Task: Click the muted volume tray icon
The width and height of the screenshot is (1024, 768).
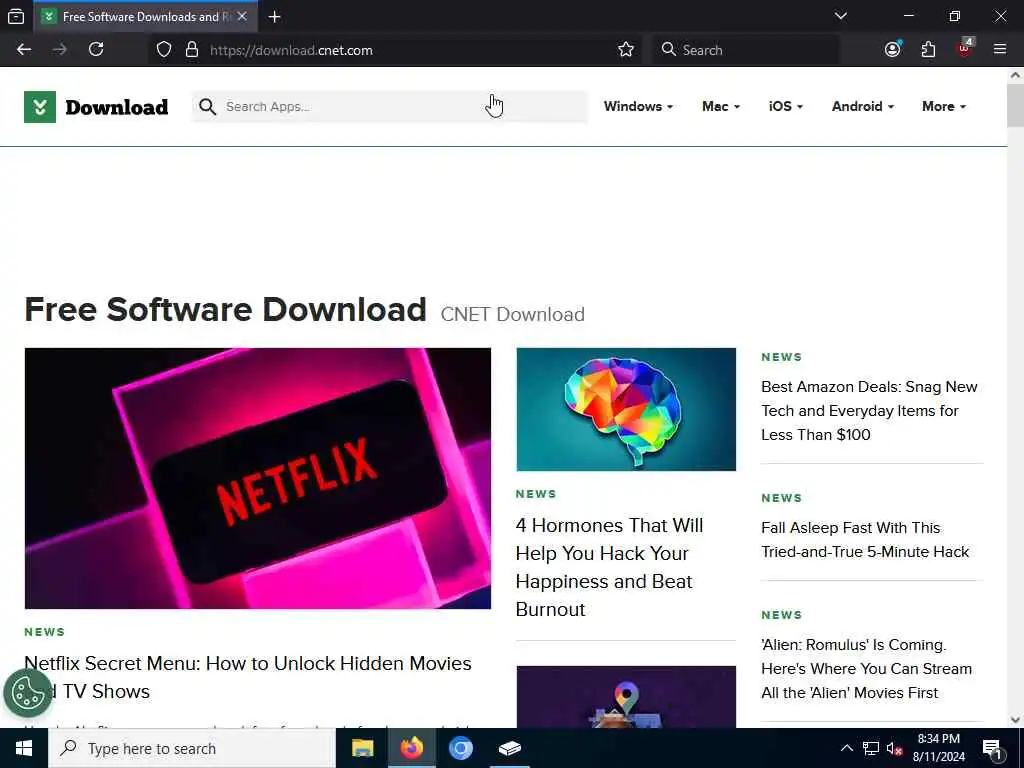Action: click(x=894, y=748)
